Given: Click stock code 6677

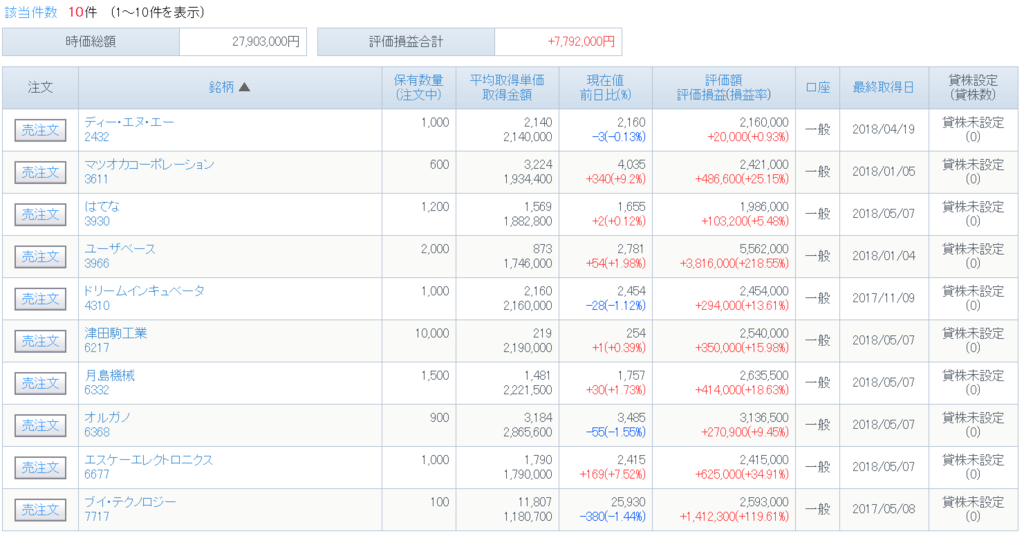Looking at the screenshot, I should coord(97,475).
